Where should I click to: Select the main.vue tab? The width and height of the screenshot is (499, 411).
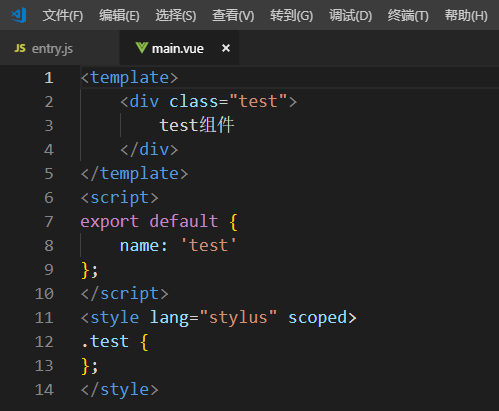[179, 48]
